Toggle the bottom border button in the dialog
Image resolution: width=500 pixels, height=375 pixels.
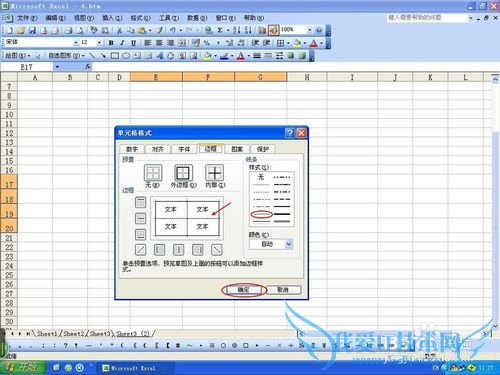(141, 234)
